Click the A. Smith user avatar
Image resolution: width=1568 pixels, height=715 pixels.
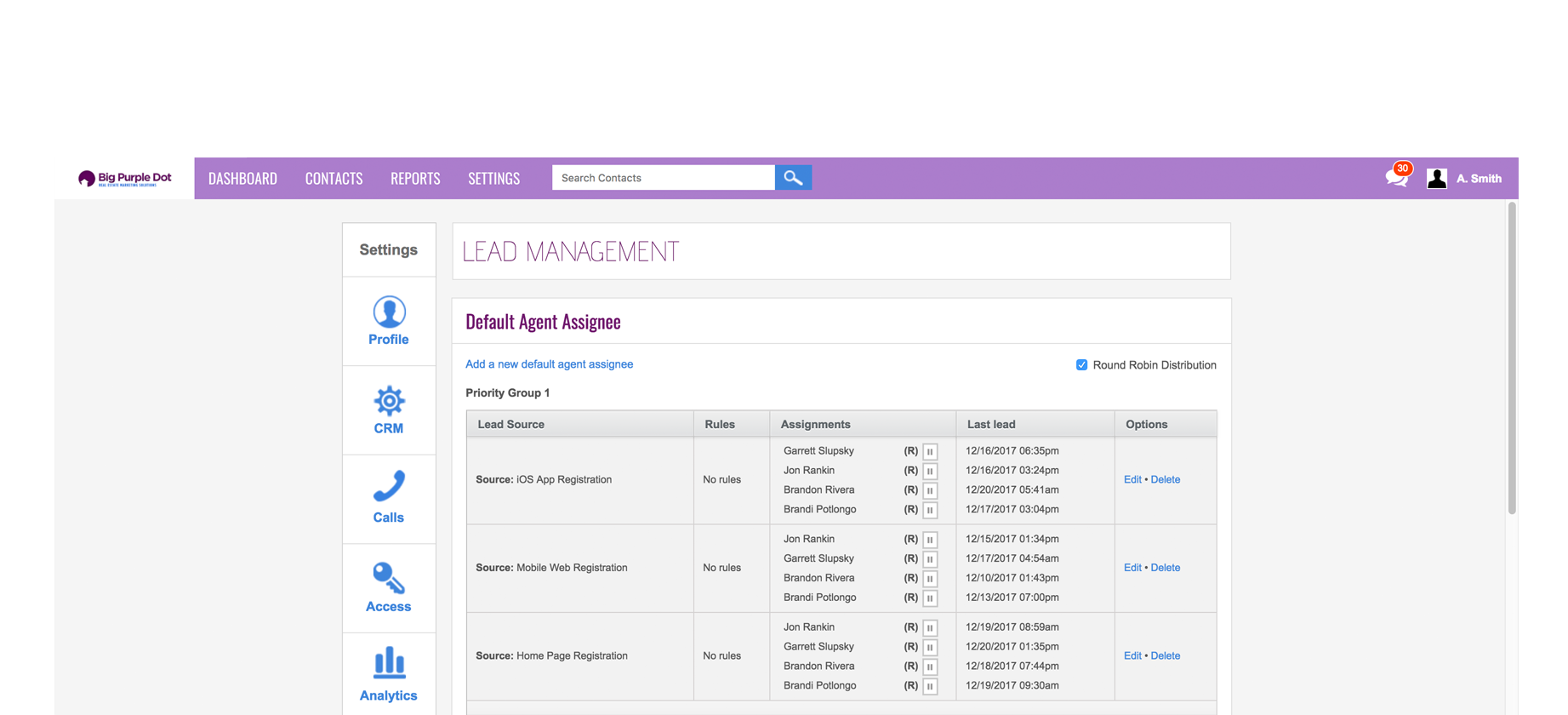[1437, 178]
